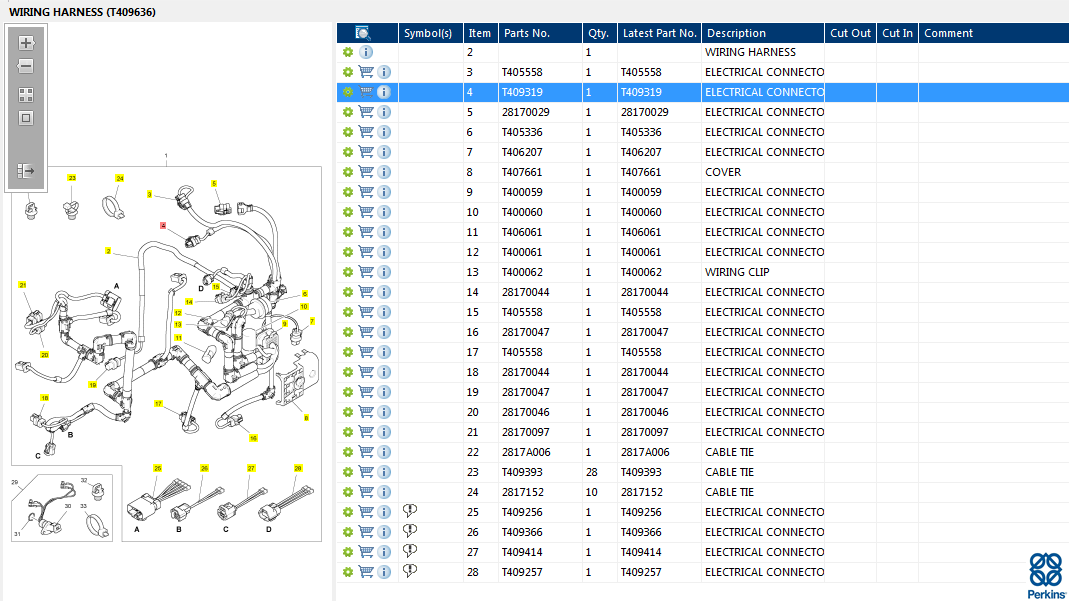Click the Perkins logo

point(1046,575)
